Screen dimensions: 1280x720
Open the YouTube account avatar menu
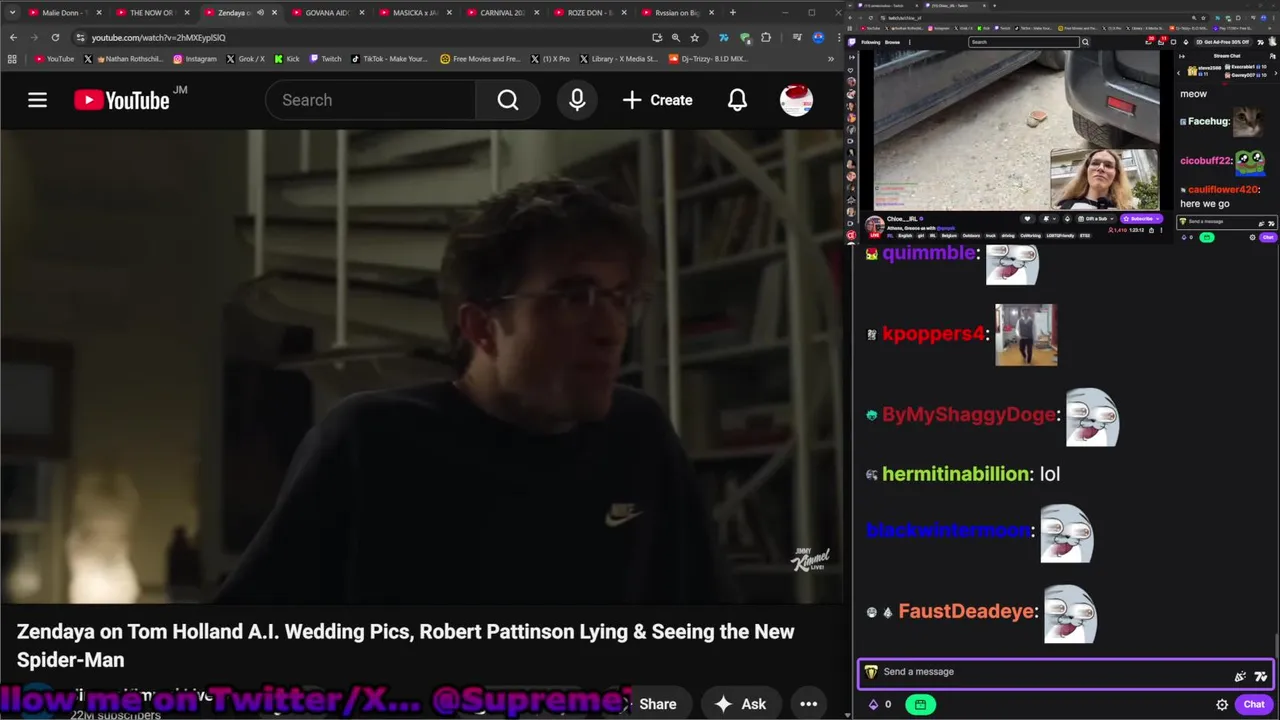(796, 100)
